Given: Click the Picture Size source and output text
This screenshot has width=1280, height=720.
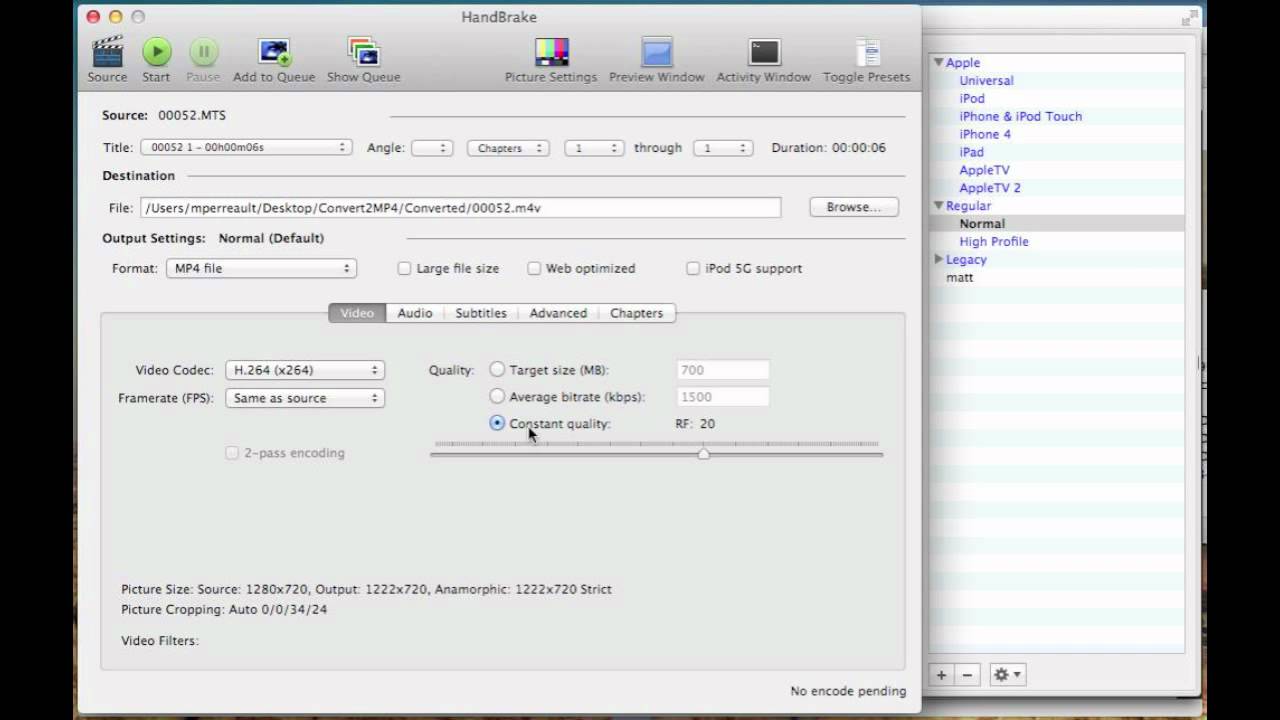Looking at the screenshot, I should (x=366, y=590).
